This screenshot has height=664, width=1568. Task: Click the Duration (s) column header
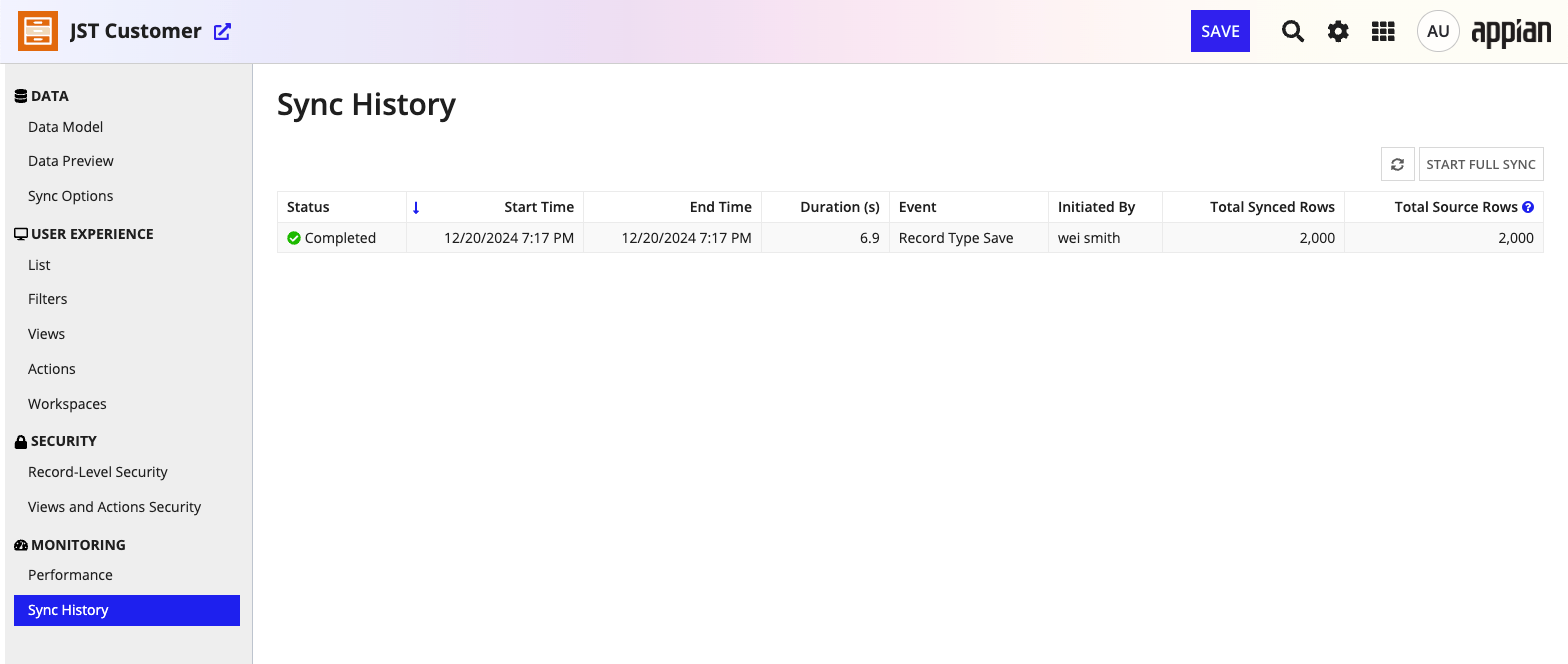click(x=826, y=207)
